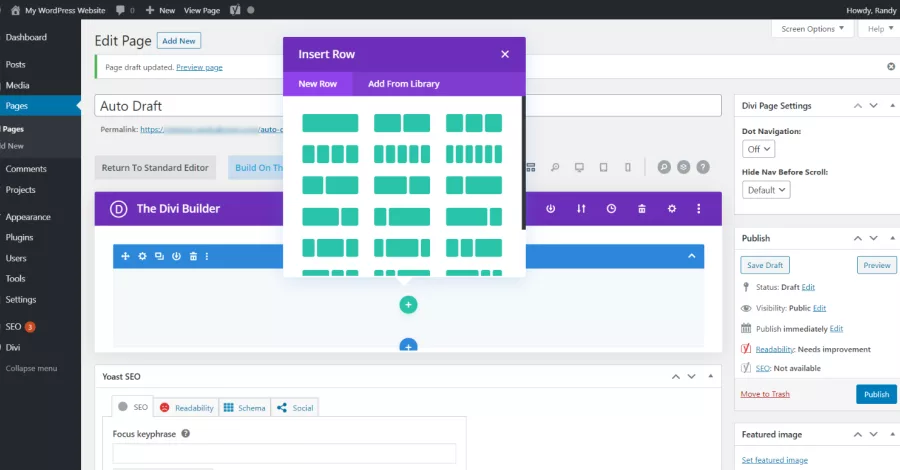Move Featured image panel up
This screenshot has height=470, width=900.
pyautogui.click(x=858, y=434)
